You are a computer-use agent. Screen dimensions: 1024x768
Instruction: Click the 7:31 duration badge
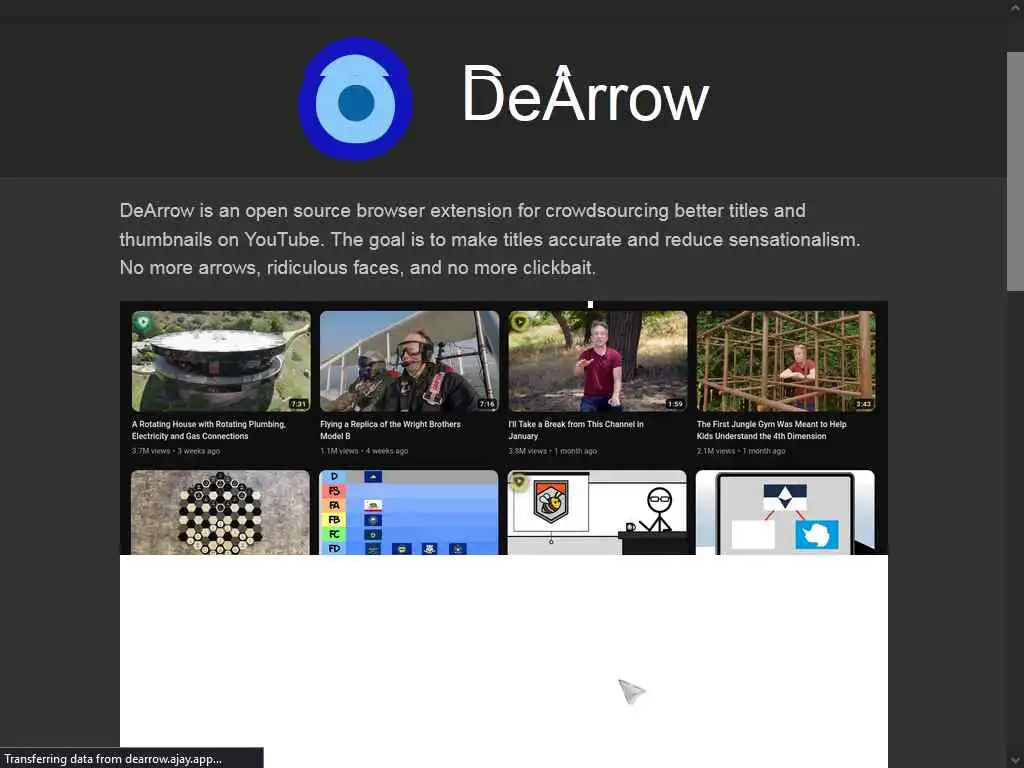pyautogui.click(x=298, y=404)
